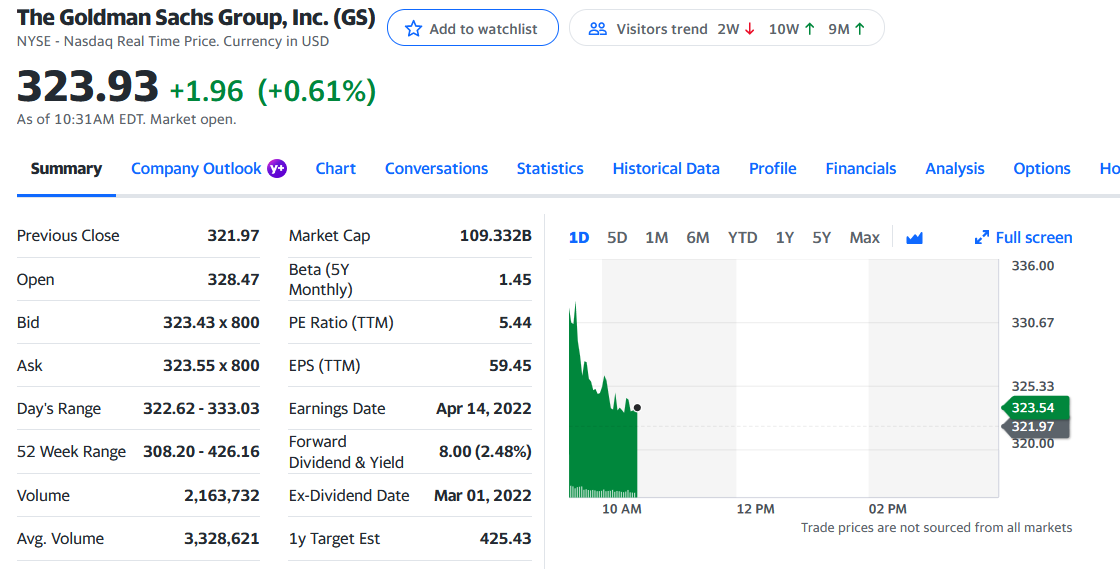This screenshot has width=1120, height=569.
Task: Select the 5D chart range
Action: click(x=617, y=238)
